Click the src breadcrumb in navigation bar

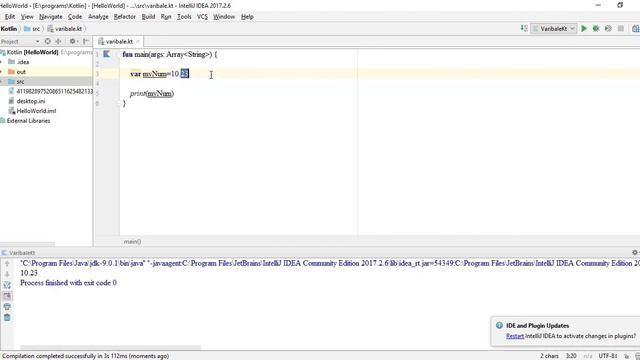point(32,29)
